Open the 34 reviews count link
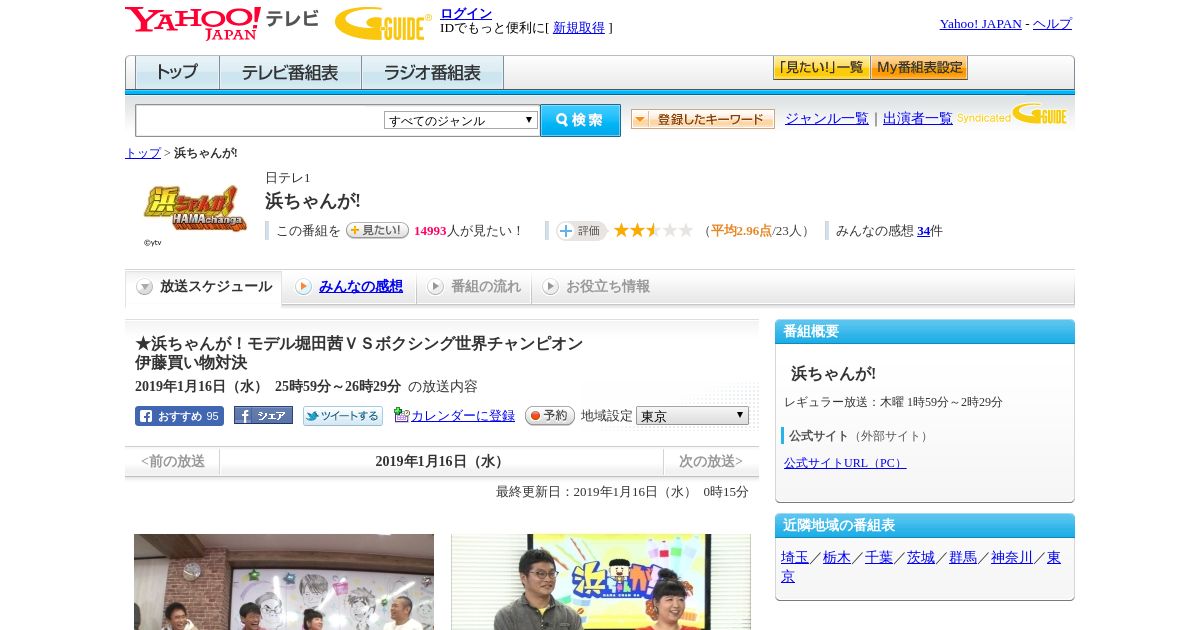The width and height of the screenshot is (1200, 630). click(924, 231)
